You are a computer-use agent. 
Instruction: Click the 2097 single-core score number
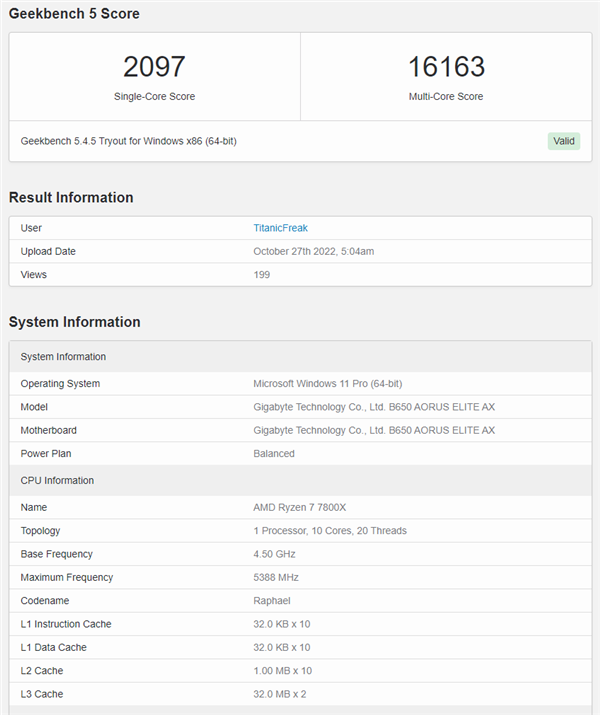pos(154,67)
